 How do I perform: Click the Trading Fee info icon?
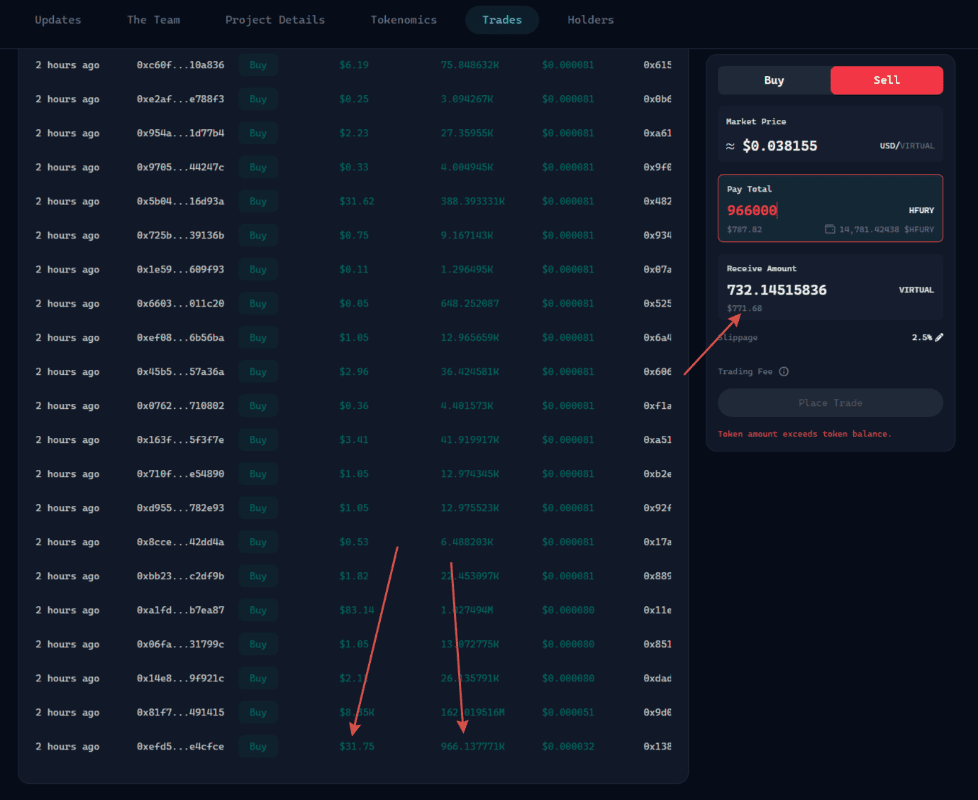tap(783, 372)
